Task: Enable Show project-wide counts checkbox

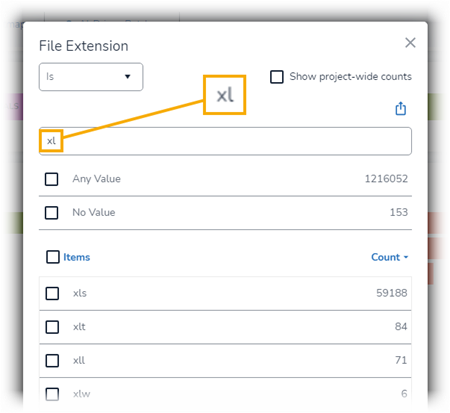Action: pos(277,77)
